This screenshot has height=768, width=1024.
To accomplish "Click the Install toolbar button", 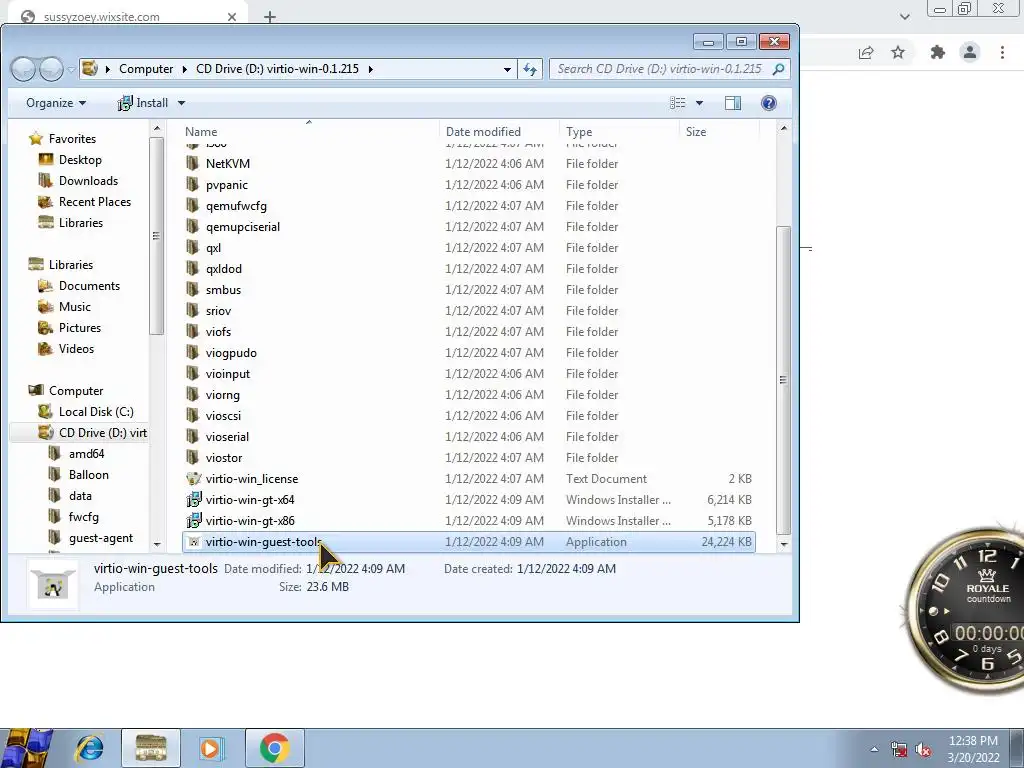I will point(144,103).
